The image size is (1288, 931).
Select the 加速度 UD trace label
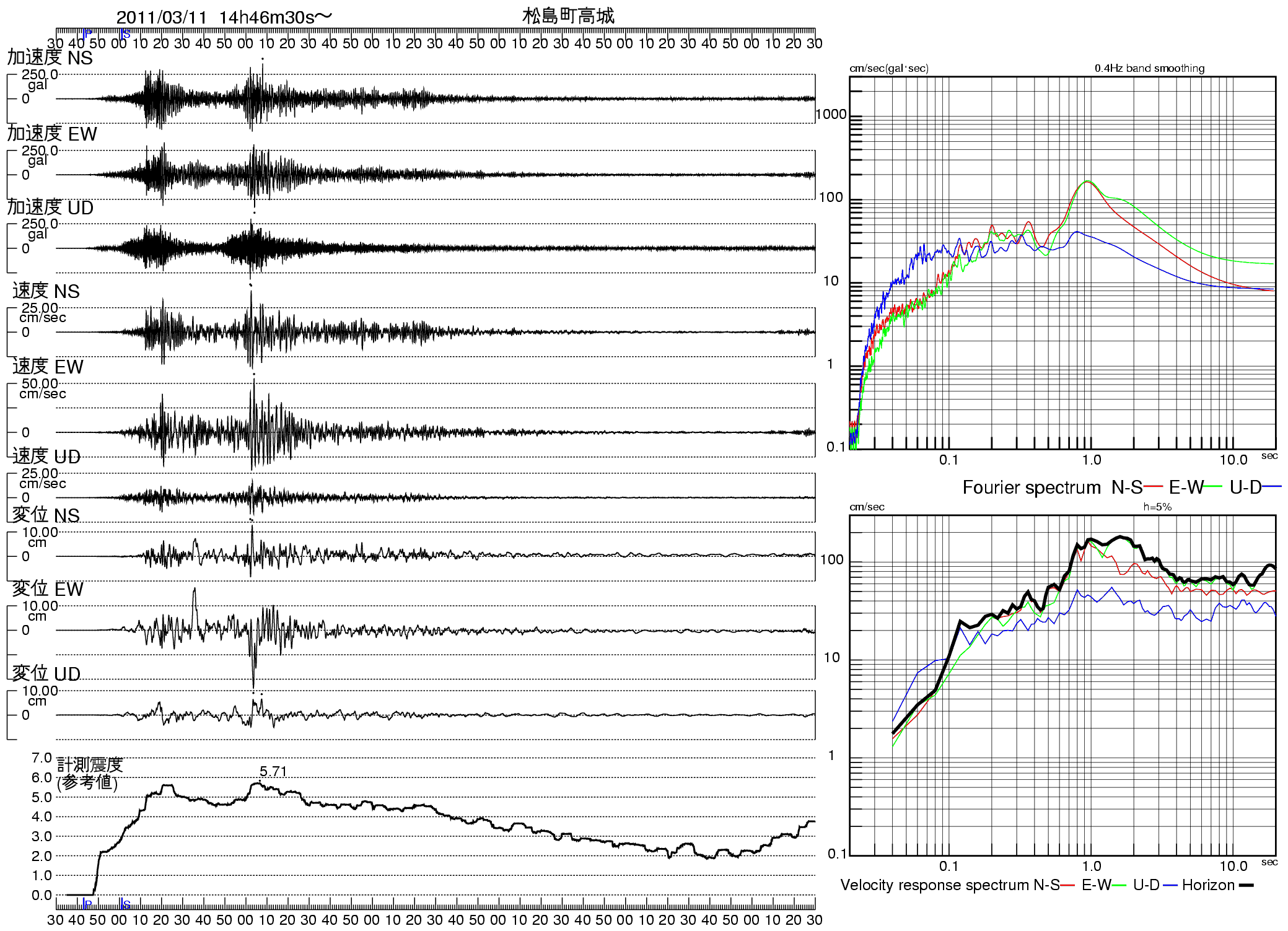[x=50, y=208]
